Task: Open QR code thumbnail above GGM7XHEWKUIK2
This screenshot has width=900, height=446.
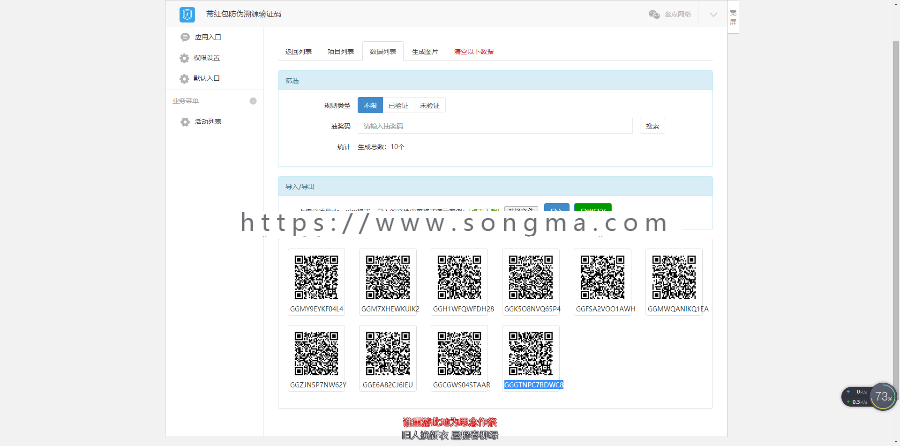Action: 388,277
